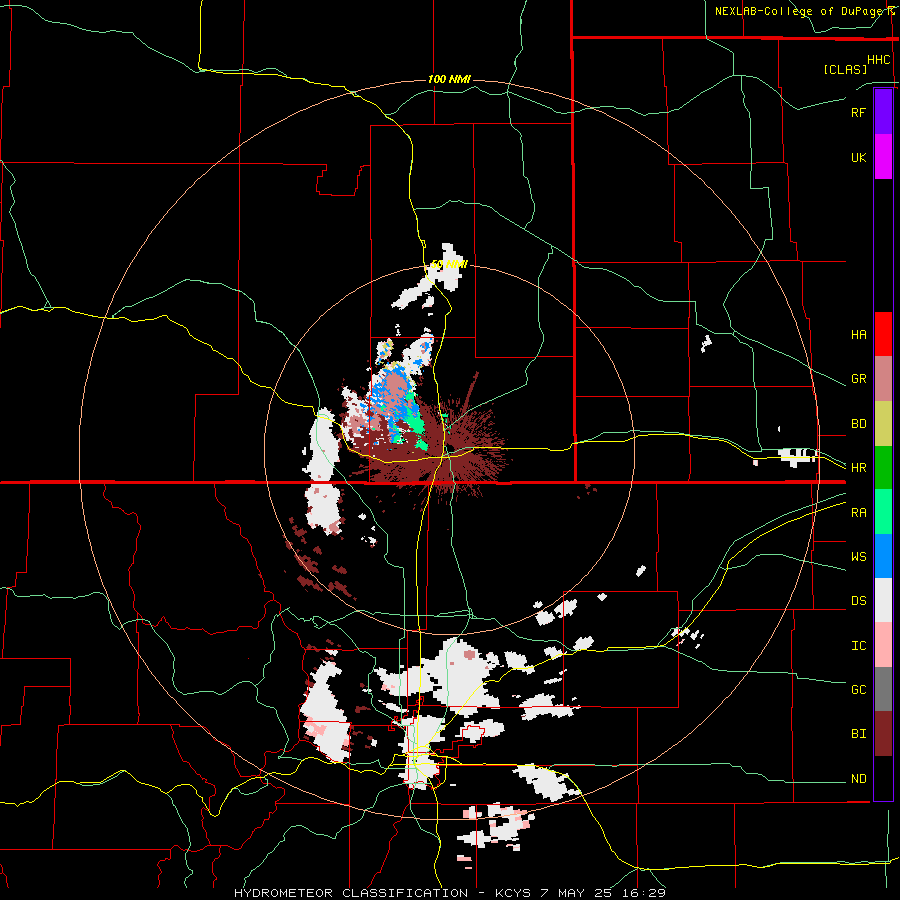Click the '[CLAS]' units label

[x=845, y=69]
